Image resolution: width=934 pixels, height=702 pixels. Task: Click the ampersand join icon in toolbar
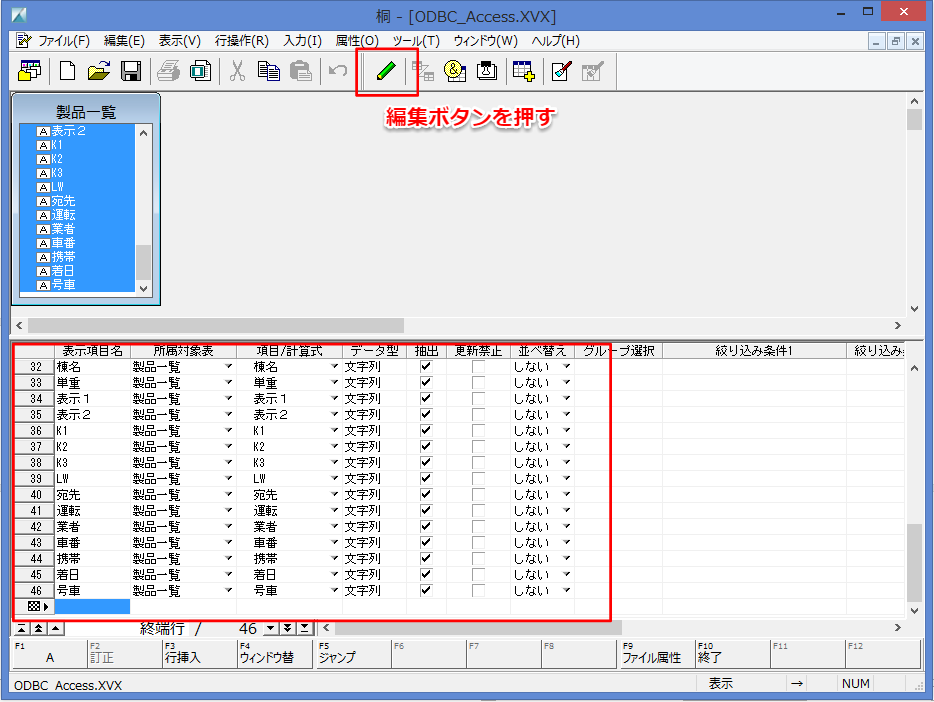[x=455, y=71]
